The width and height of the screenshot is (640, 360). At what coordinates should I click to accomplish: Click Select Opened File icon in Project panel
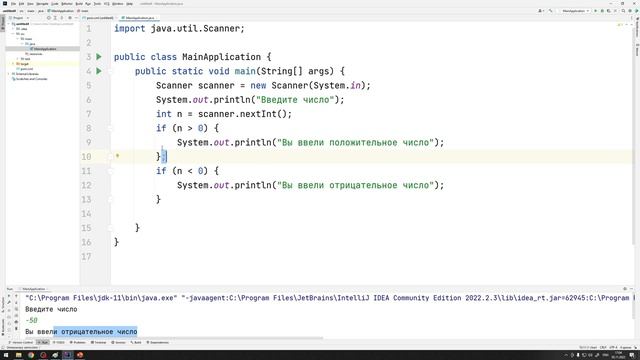[49, 18]
